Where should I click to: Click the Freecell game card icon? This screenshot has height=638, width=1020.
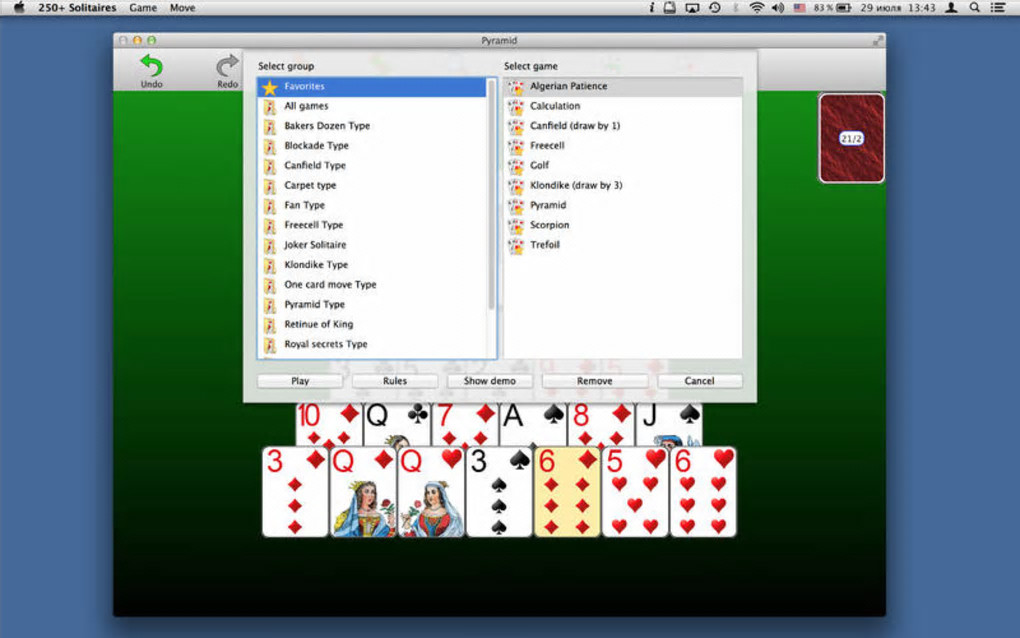pyautogui.click(x=516, y=146)
